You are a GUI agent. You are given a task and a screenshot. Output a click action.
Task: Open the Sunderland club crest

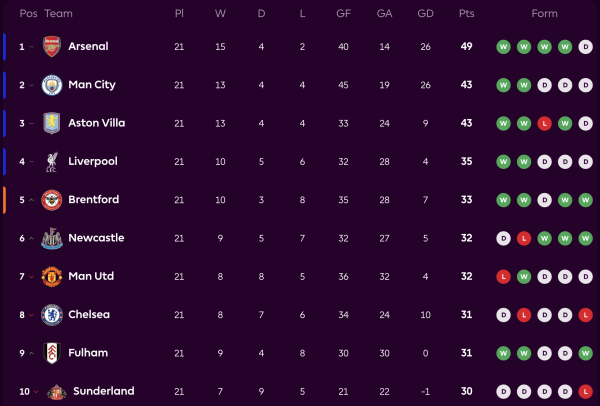[x=51, y=390]
